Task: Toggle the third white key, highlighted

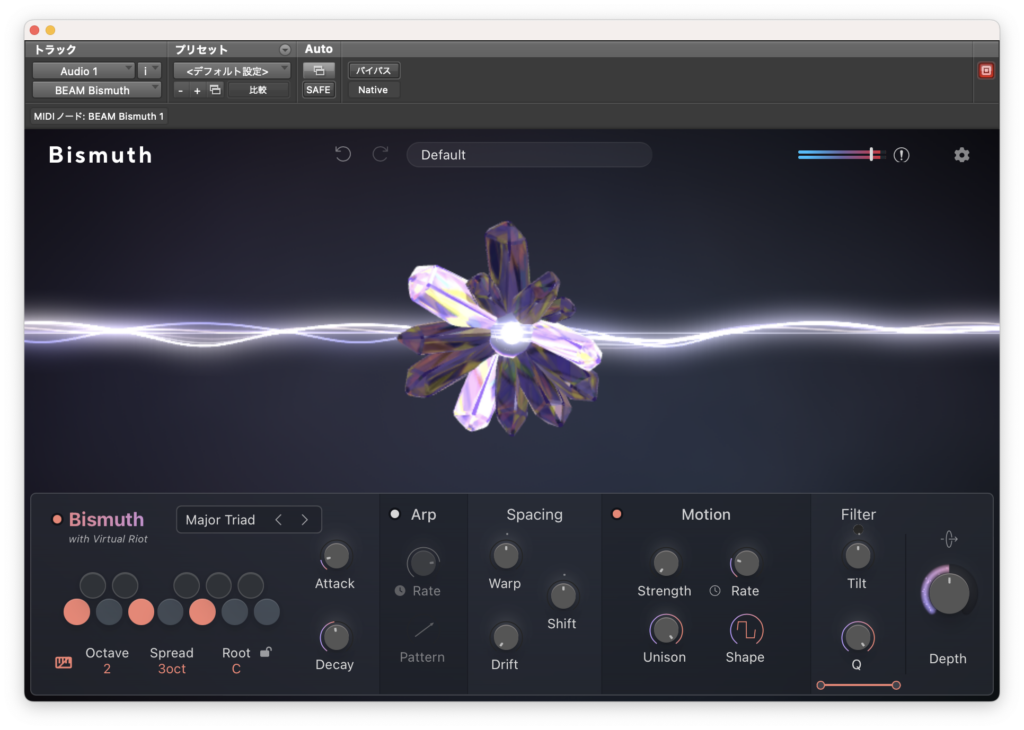Action: point(140,612)
